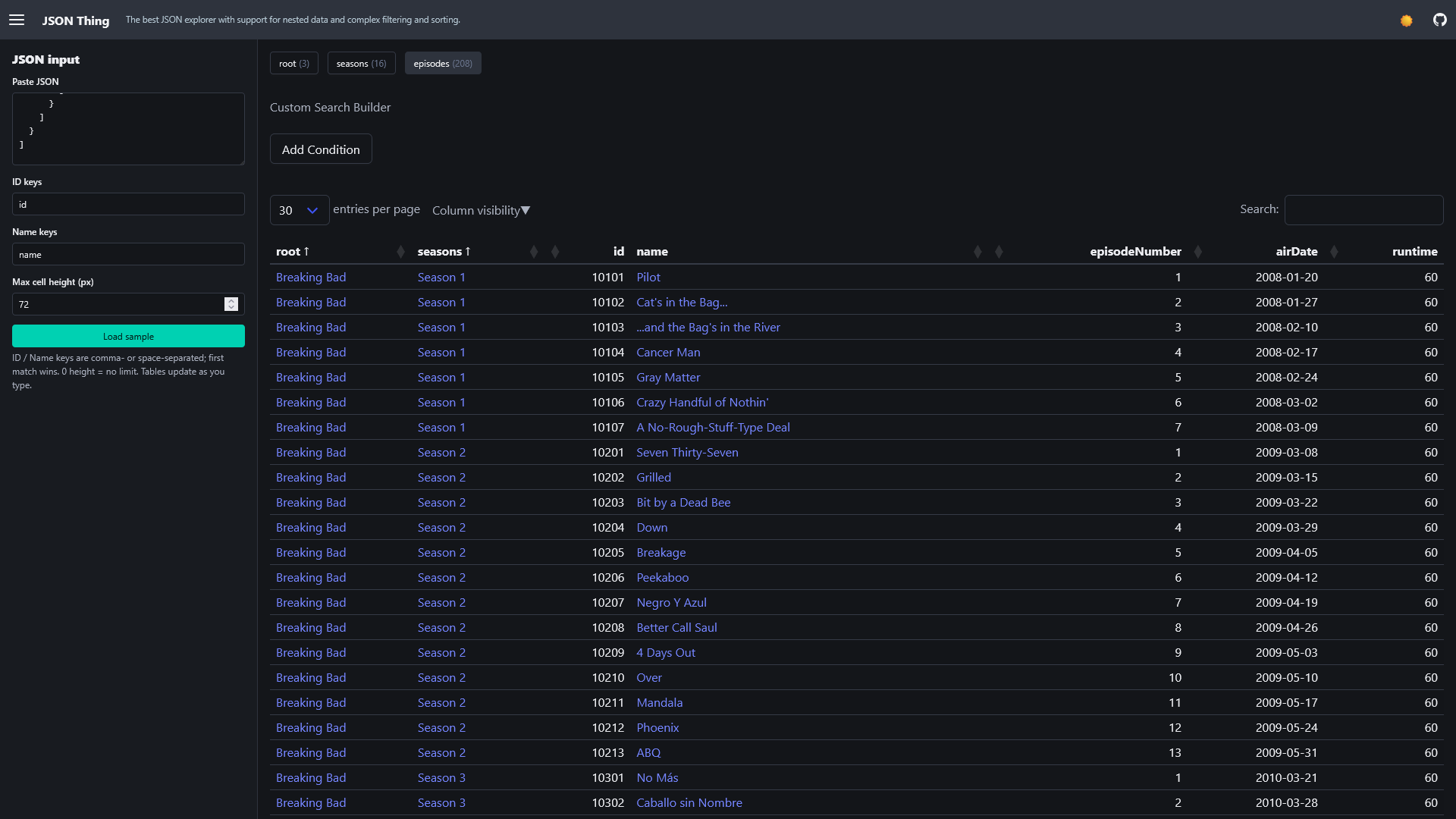This screenshot has width=1456, height=819.
Task: Click the JSON Thing title link
Action: coord(76,20)
